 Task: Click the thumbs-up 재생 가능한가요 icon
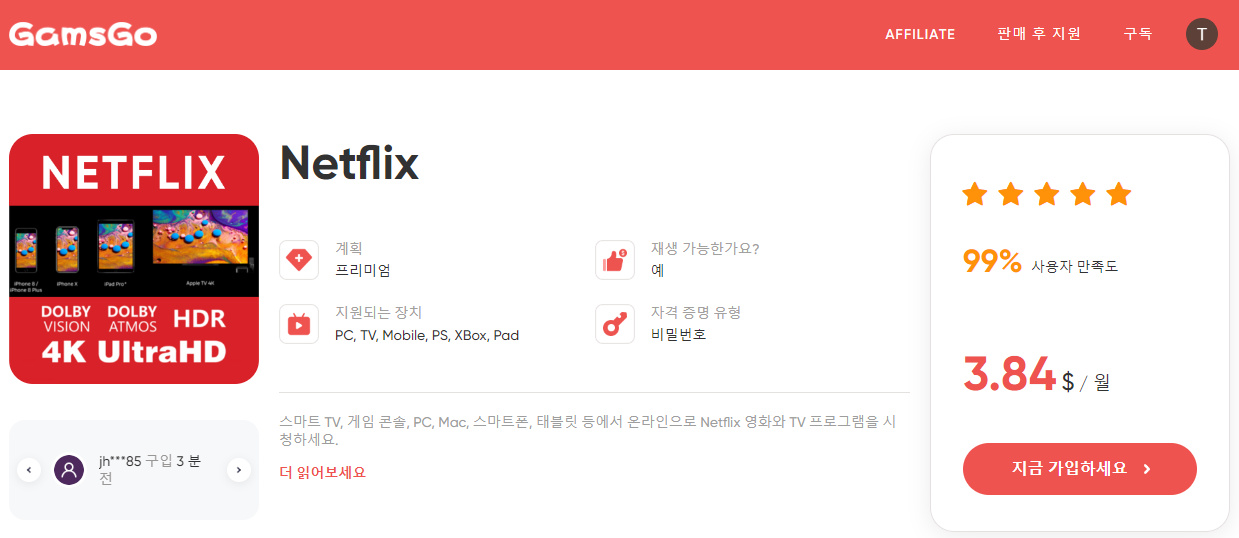point(615,260)
